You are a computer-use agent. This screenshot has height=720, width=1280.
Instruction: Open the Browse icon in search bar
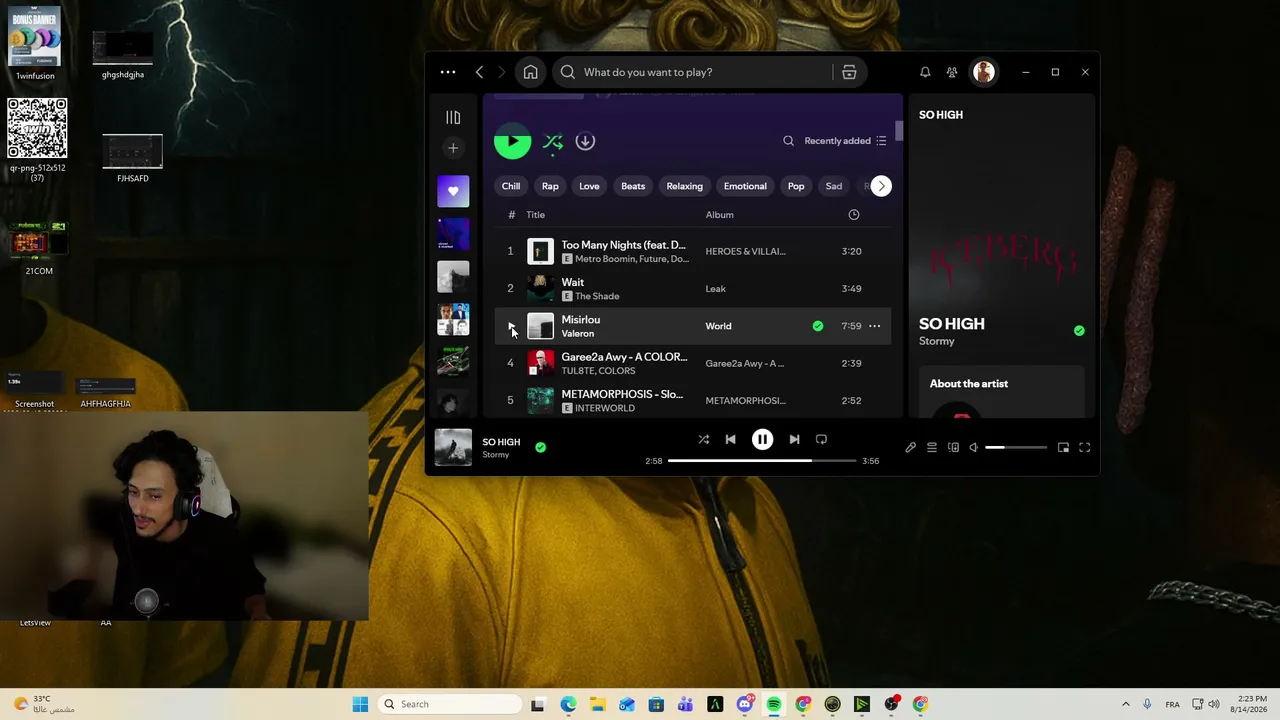click(849, 72)
